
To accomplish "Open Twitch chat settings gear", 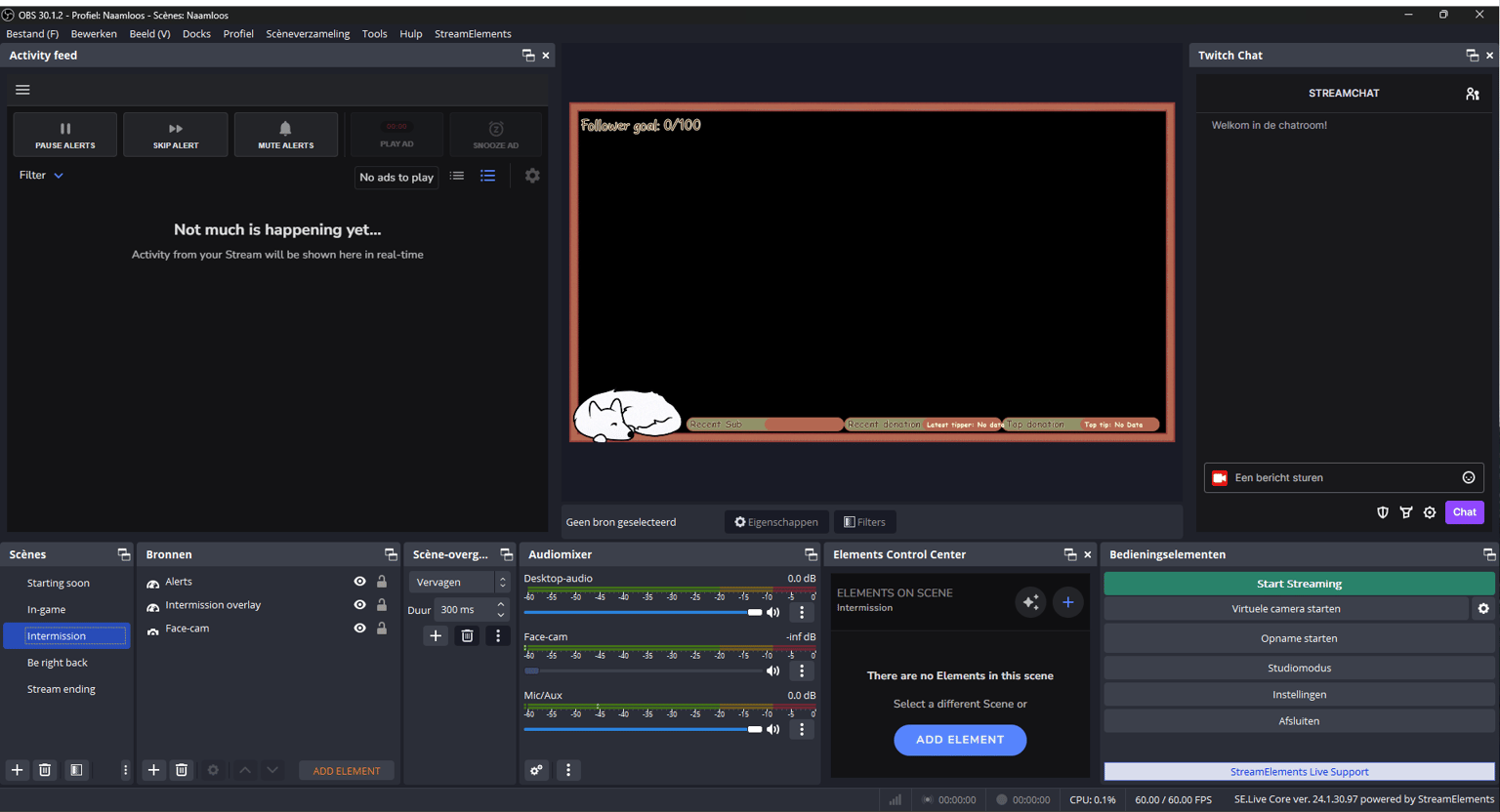I will 1430,512.
